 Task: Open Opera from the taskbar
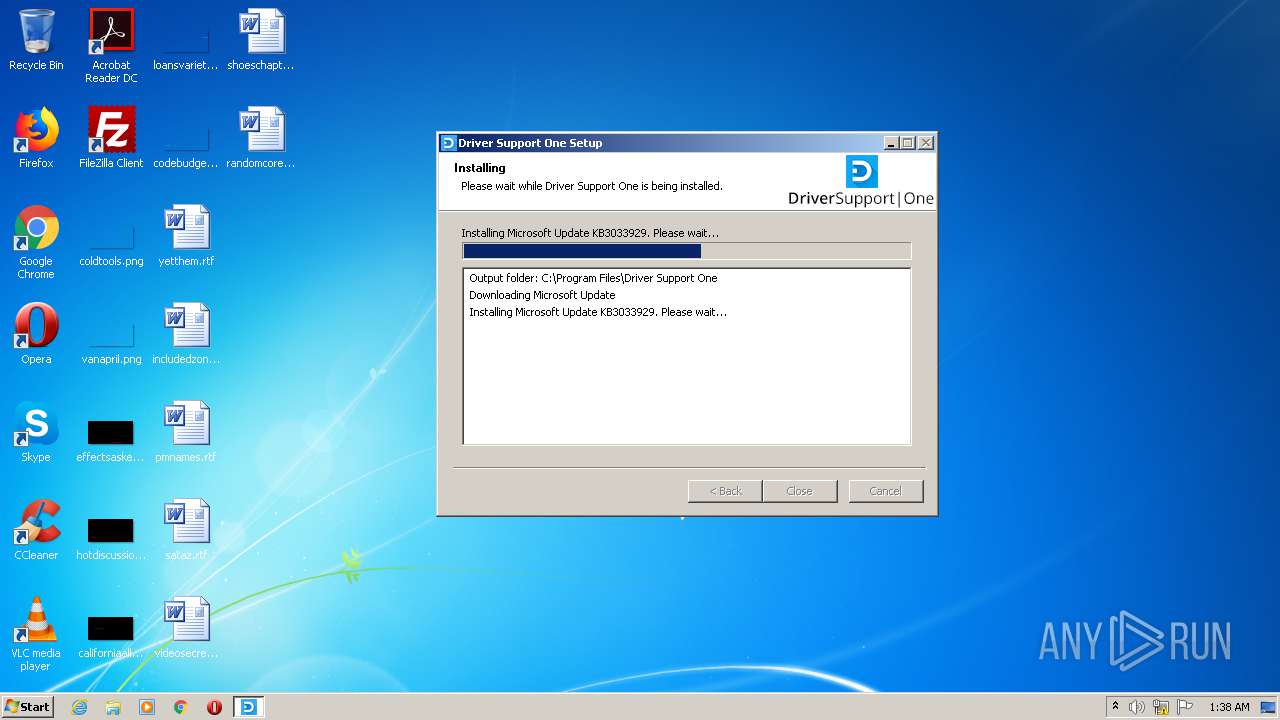coord(214,707)
